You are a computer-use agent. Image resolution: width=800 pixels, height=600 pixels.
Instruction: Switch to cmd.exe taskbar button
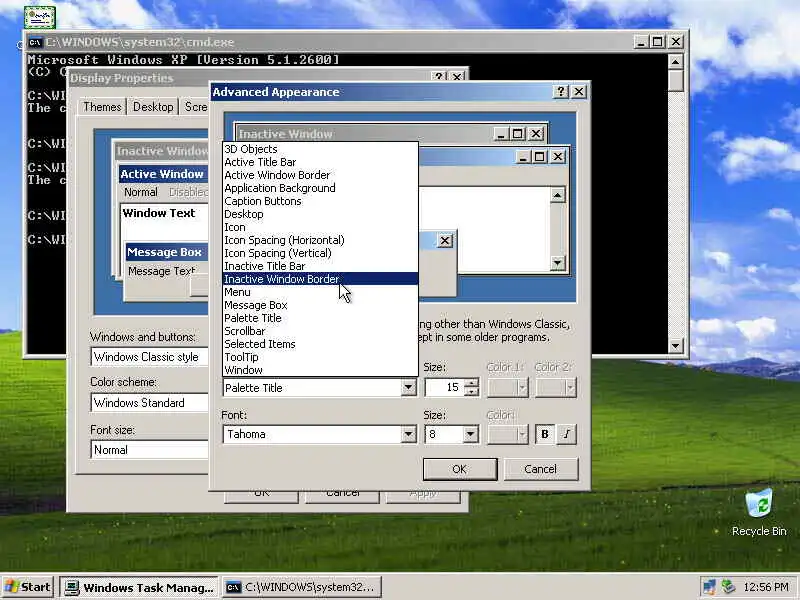pos(303,587)
